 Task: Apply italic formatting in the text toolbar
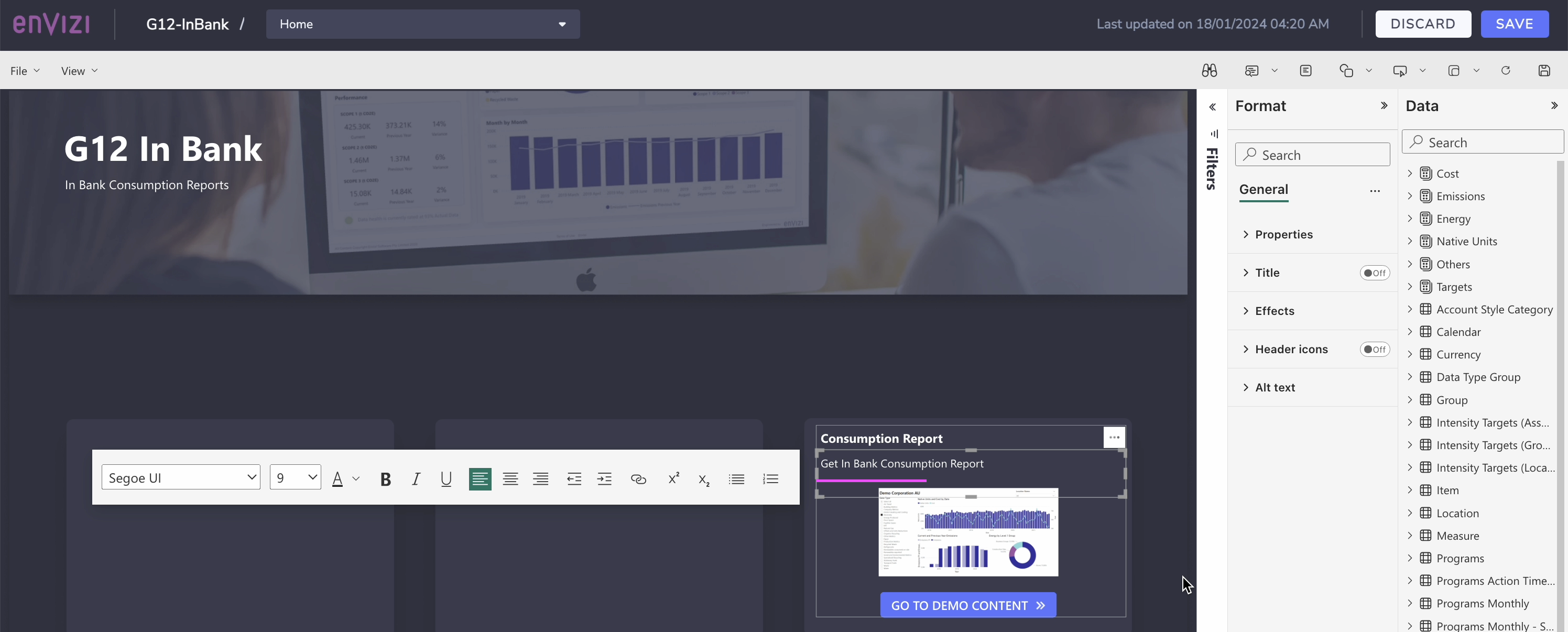point(416,479)
